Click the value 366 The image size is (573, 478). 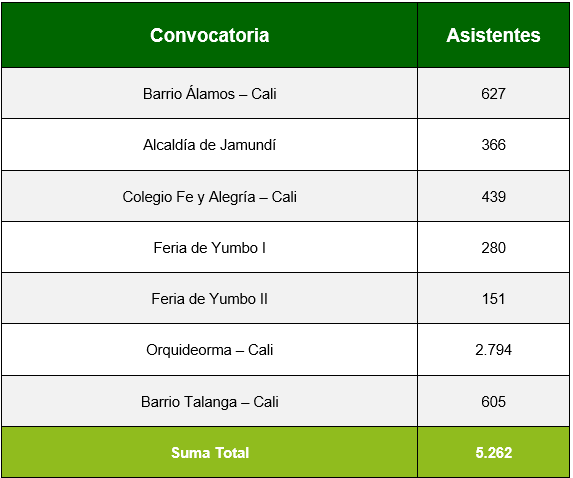(493, 145)
